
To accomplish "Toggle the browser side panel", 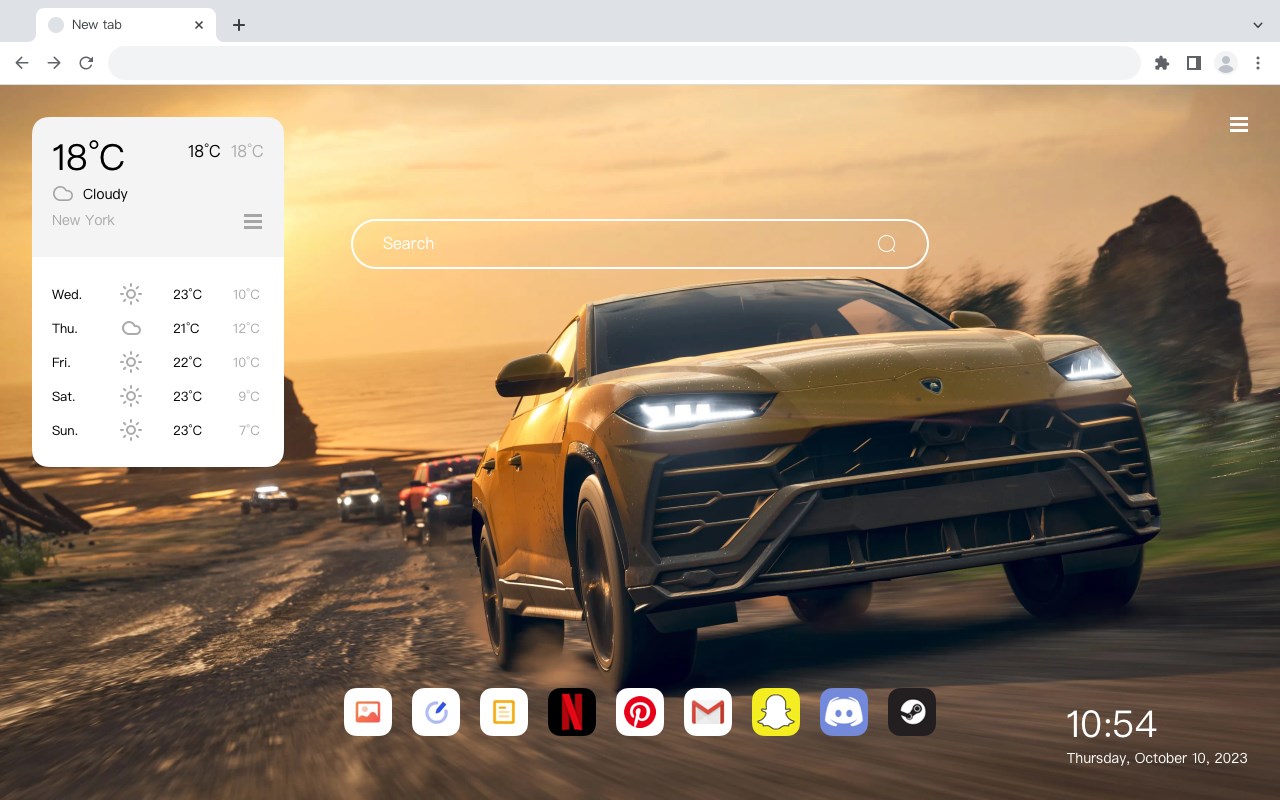I will (1193, 63).
